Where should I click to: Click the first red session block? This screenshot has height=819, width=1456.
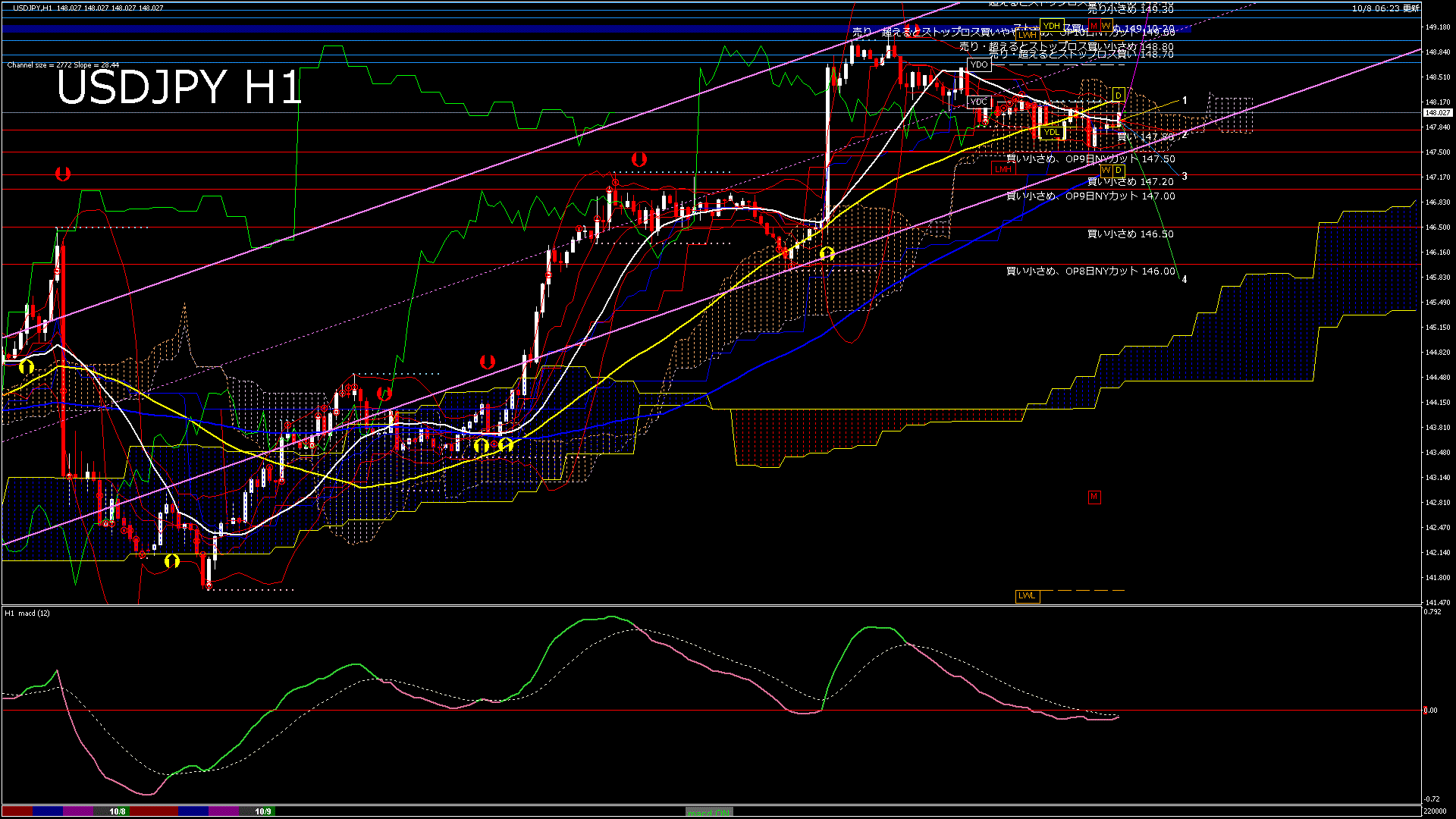tap(17, 811)
